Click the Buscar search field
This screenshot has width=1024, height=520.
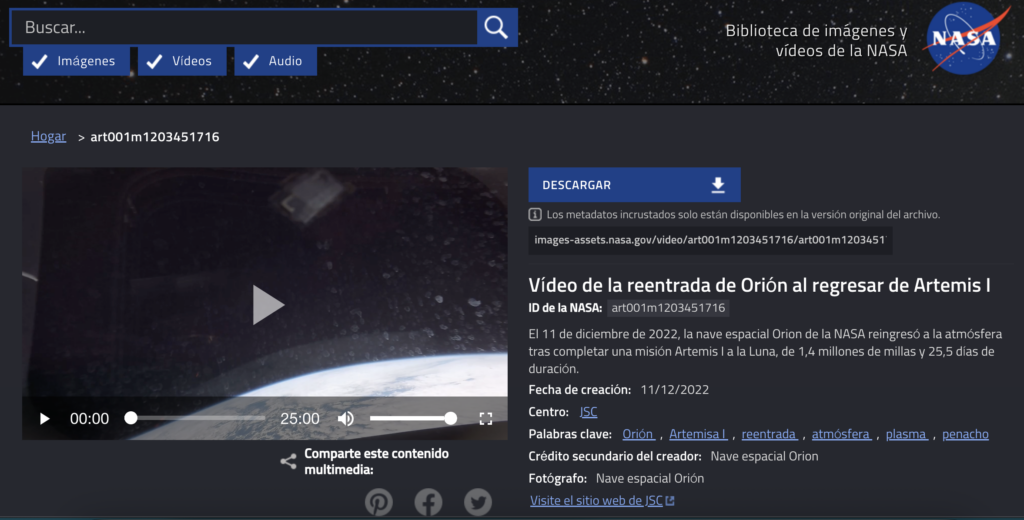pos(244,27)
